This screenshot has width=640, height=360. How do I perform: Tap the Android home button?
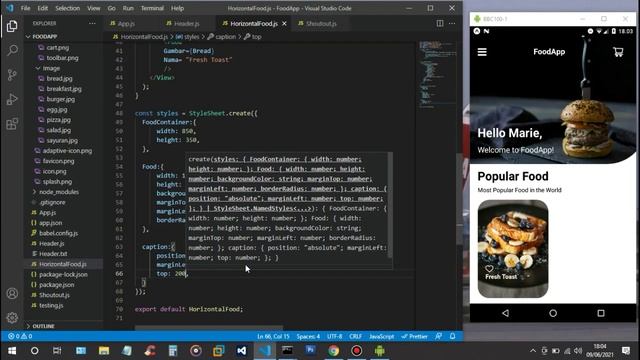click(x=553, y=313)
